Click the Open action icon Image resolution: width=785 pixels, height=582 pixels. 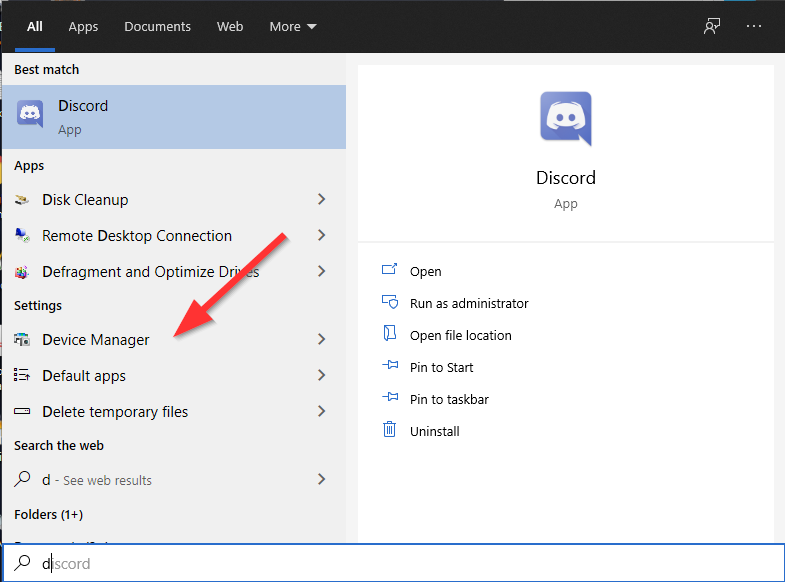(389, 270)
